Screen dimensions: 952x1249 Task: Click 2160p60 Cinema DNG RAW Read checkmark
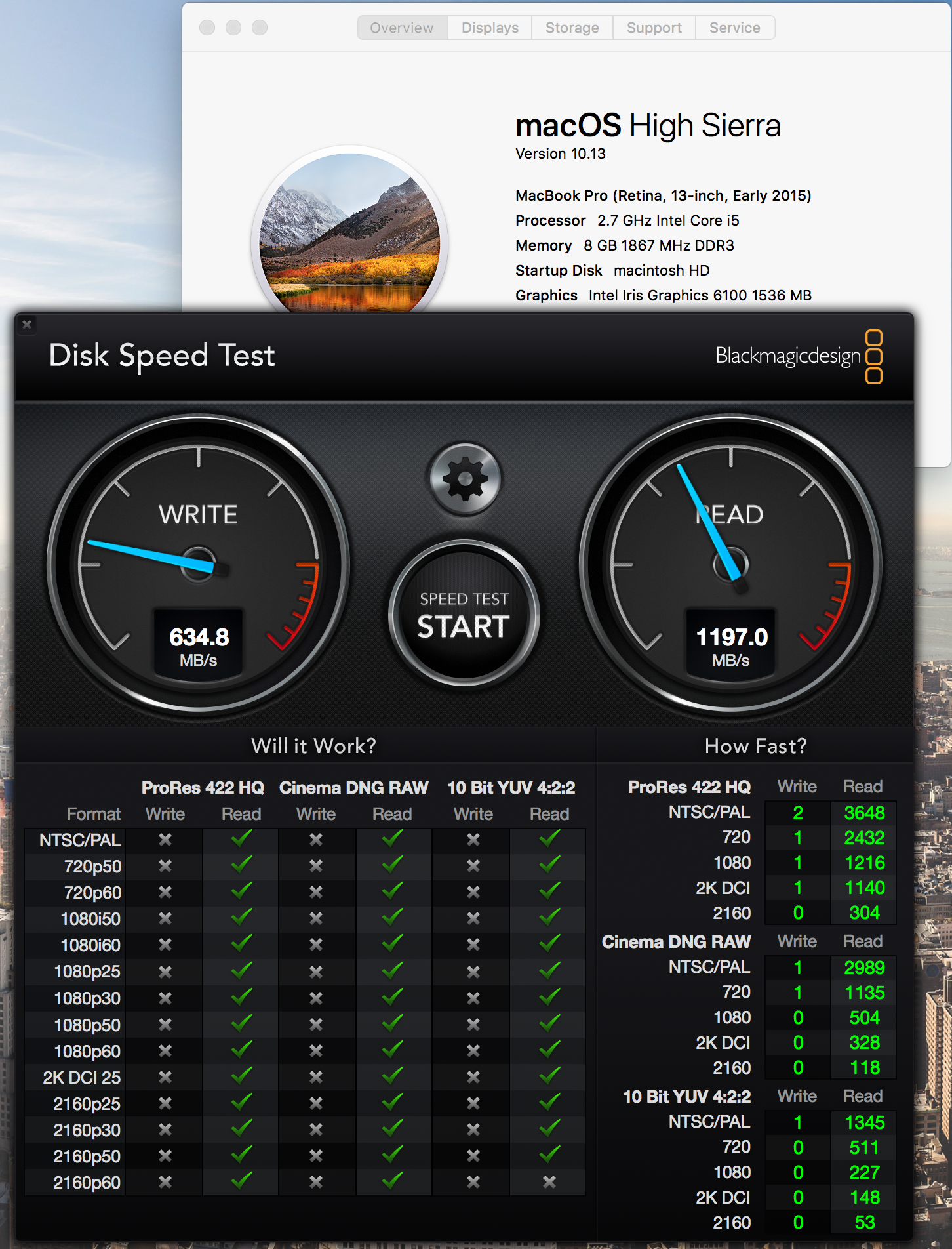(x=392, y=1181)
